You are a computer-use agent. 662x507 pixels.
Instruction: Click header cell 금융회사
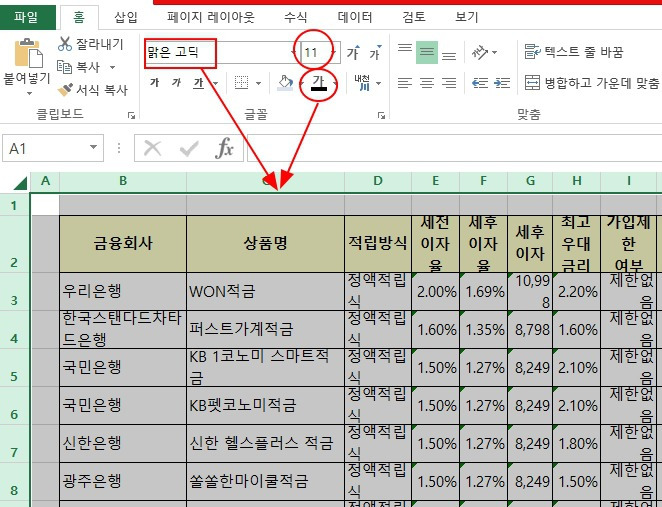click(123, 244)
